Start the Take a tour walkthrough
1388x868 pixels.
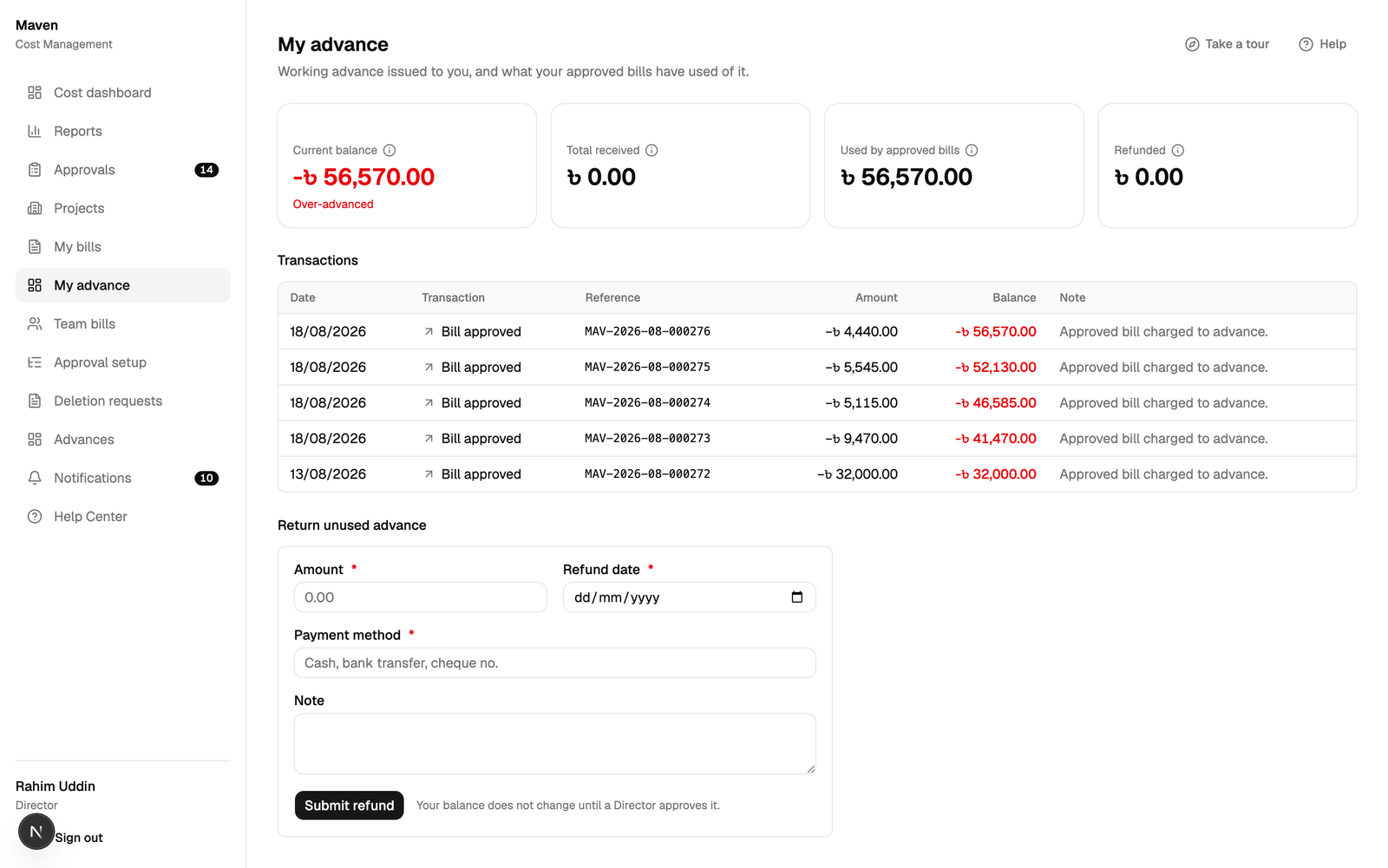coord(1228,44)
